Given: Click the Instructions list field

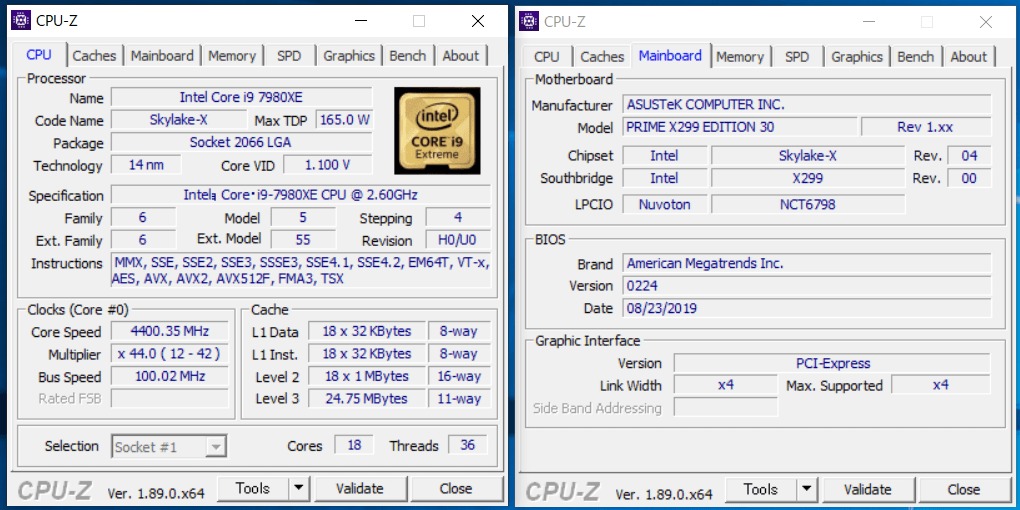Looking at the screenshot, I should [301, 271].
